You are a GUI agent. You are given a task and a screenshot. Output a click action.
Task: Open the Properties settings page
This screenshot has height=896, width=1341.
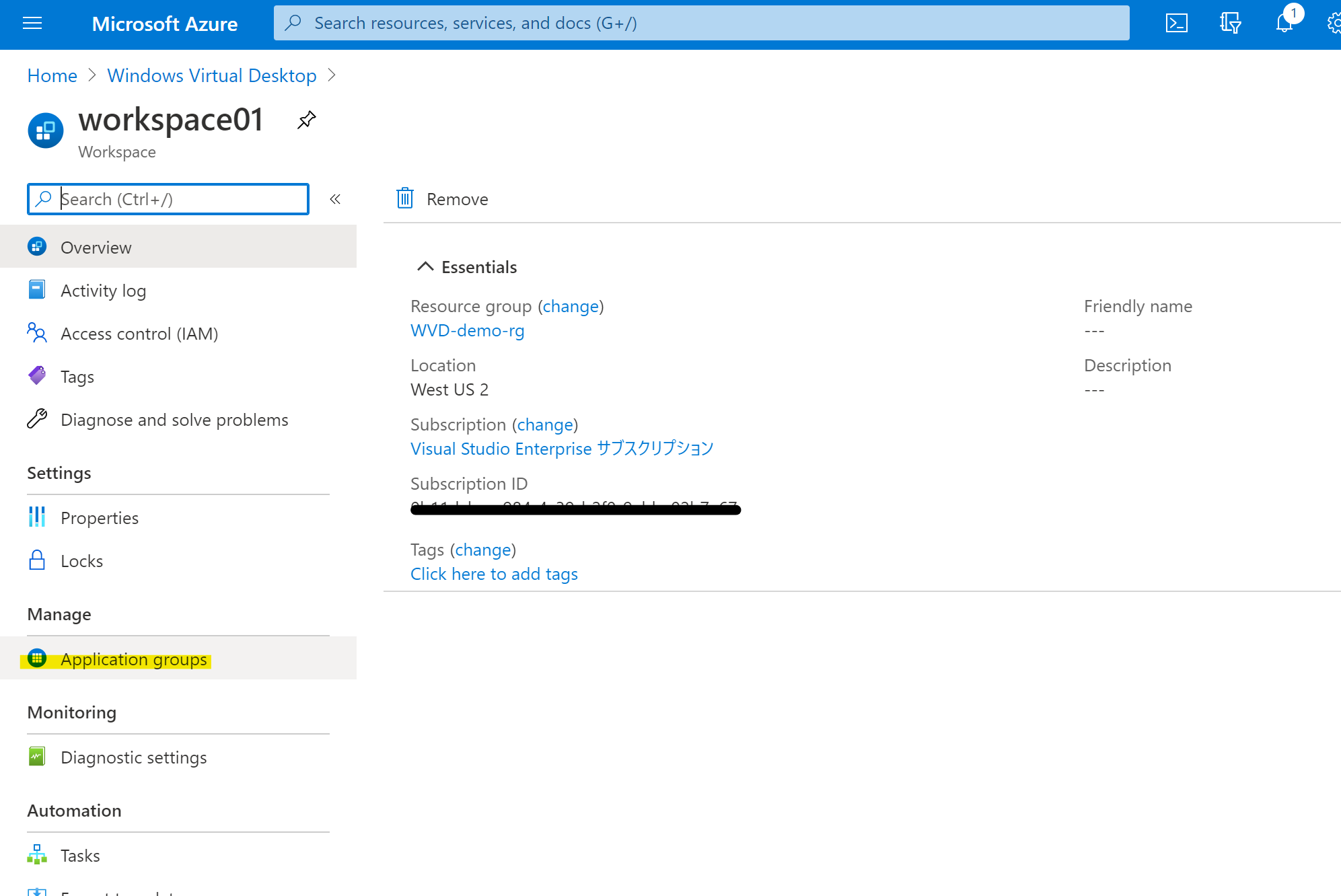click(100, 517)
